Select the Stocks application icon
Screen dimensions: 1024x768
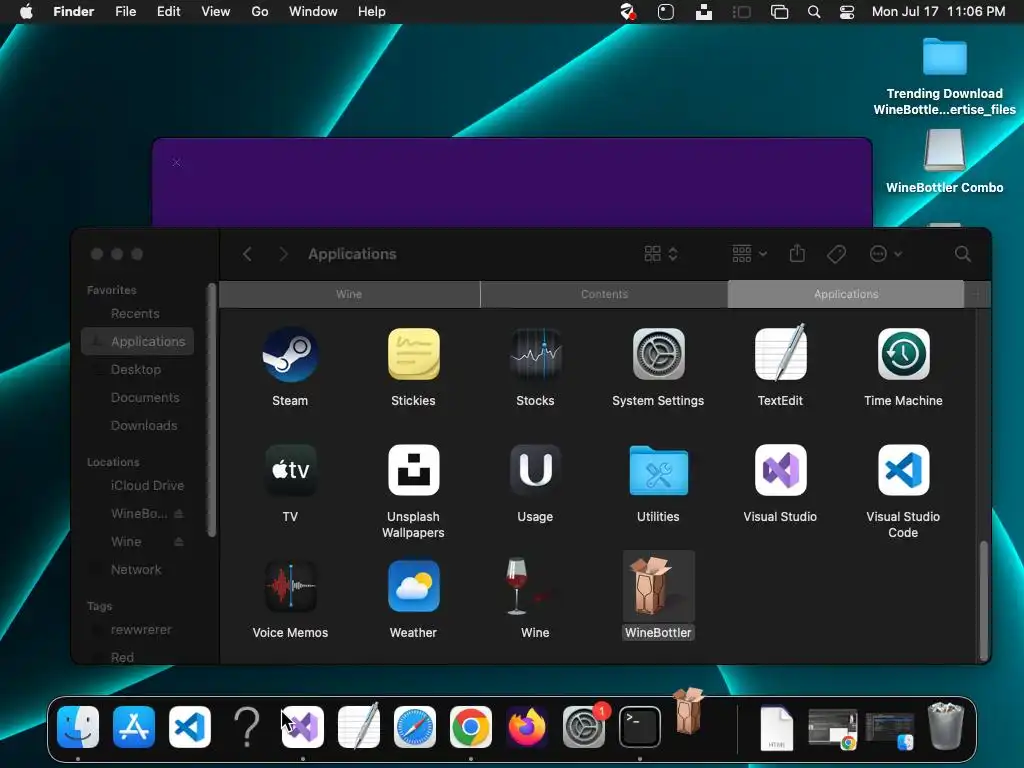536,355
